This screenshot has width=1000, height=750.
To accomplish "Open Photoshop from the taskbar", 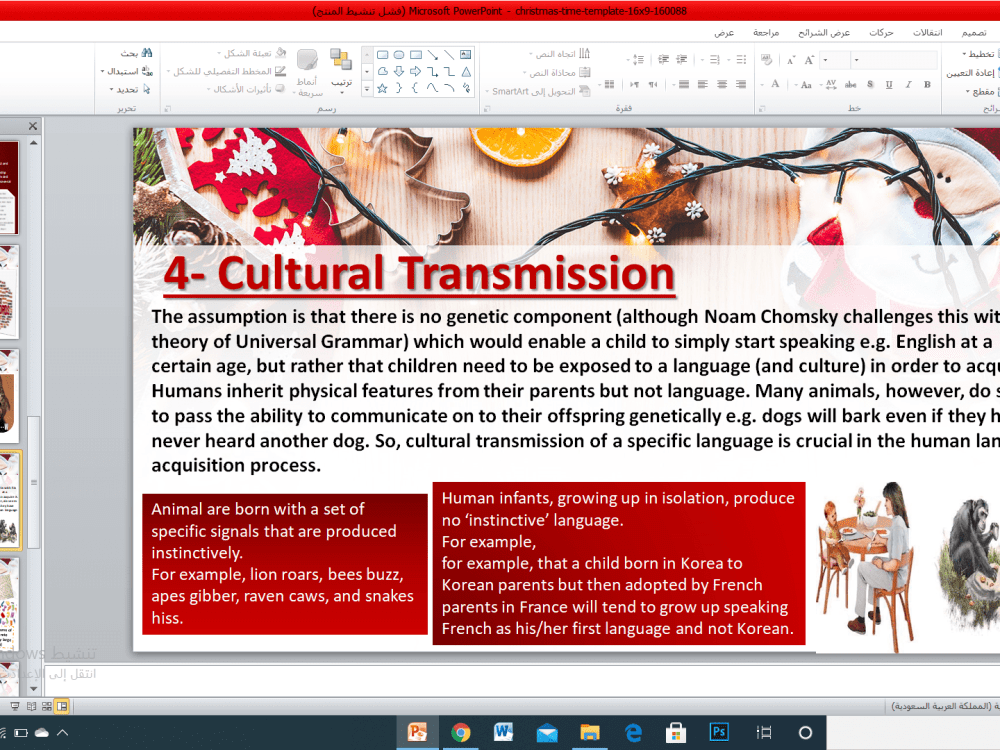I will tap(719, 732).
